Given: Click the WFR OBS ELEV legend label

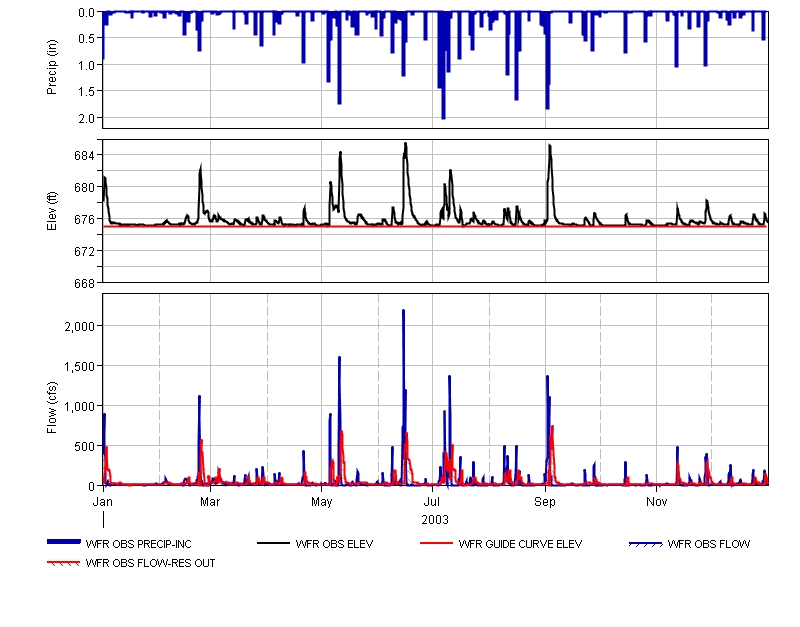Looking at the screenshot, I should [334, 544].
